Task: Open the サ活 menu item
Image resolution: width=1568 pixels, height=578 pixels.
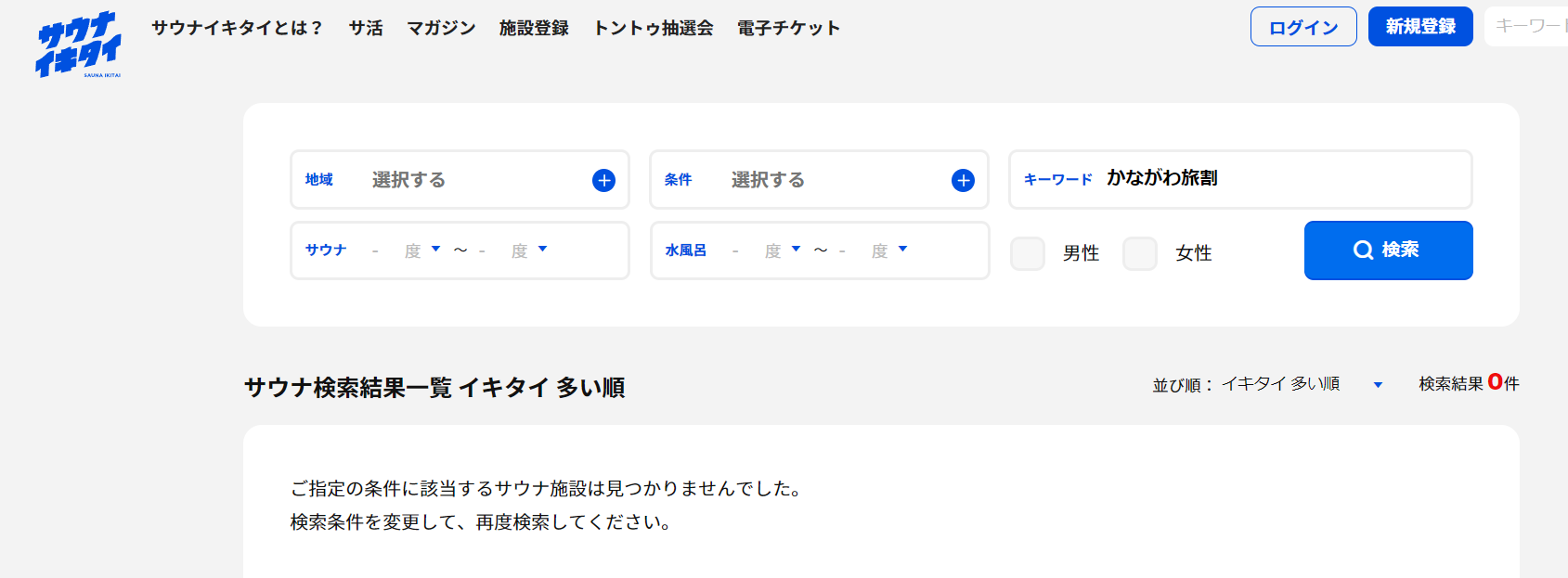Action: pyautogui.click(x=366, y=28)
